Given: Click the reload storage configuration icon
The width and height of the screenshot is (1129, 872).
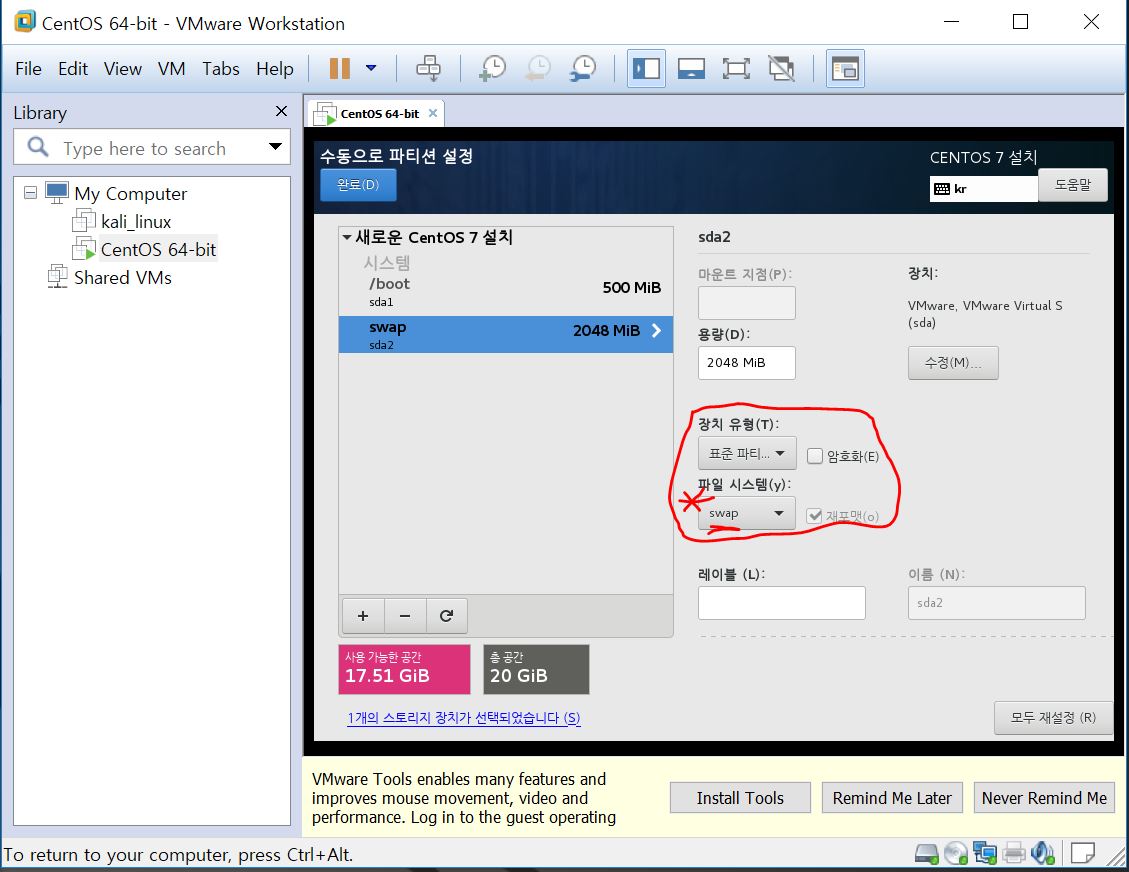Looking at the screenshot, I should click(446, 616).
